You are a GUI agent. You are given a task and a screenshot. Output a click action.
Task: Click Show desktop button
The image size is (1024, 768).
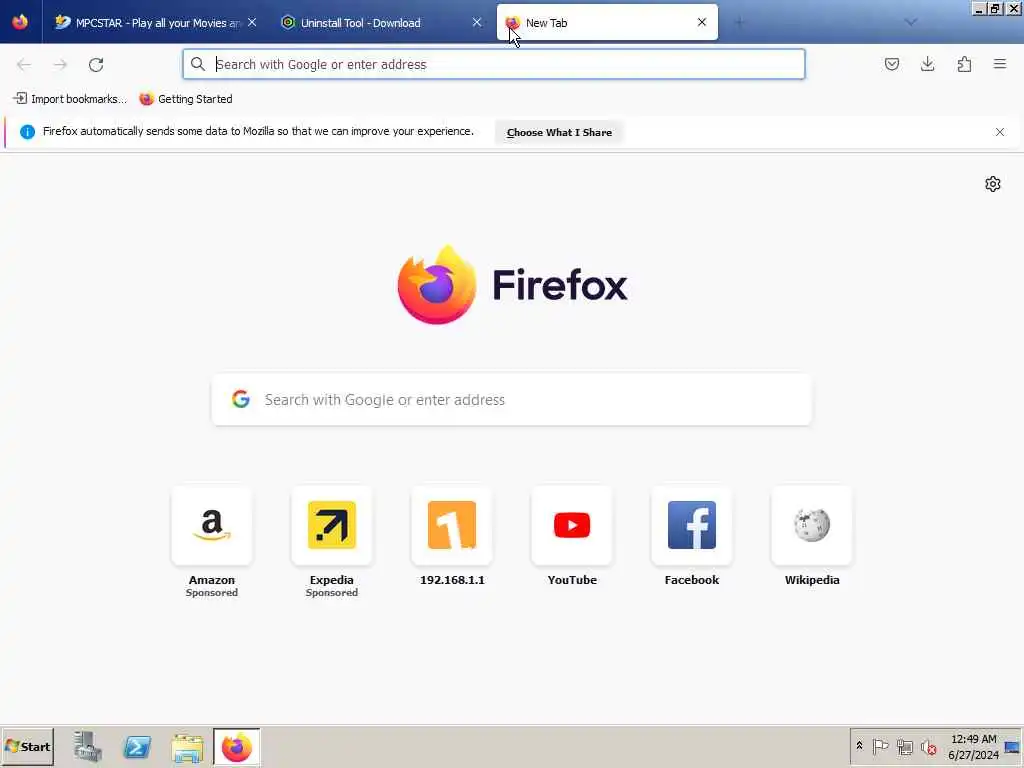pos(1013,746)
